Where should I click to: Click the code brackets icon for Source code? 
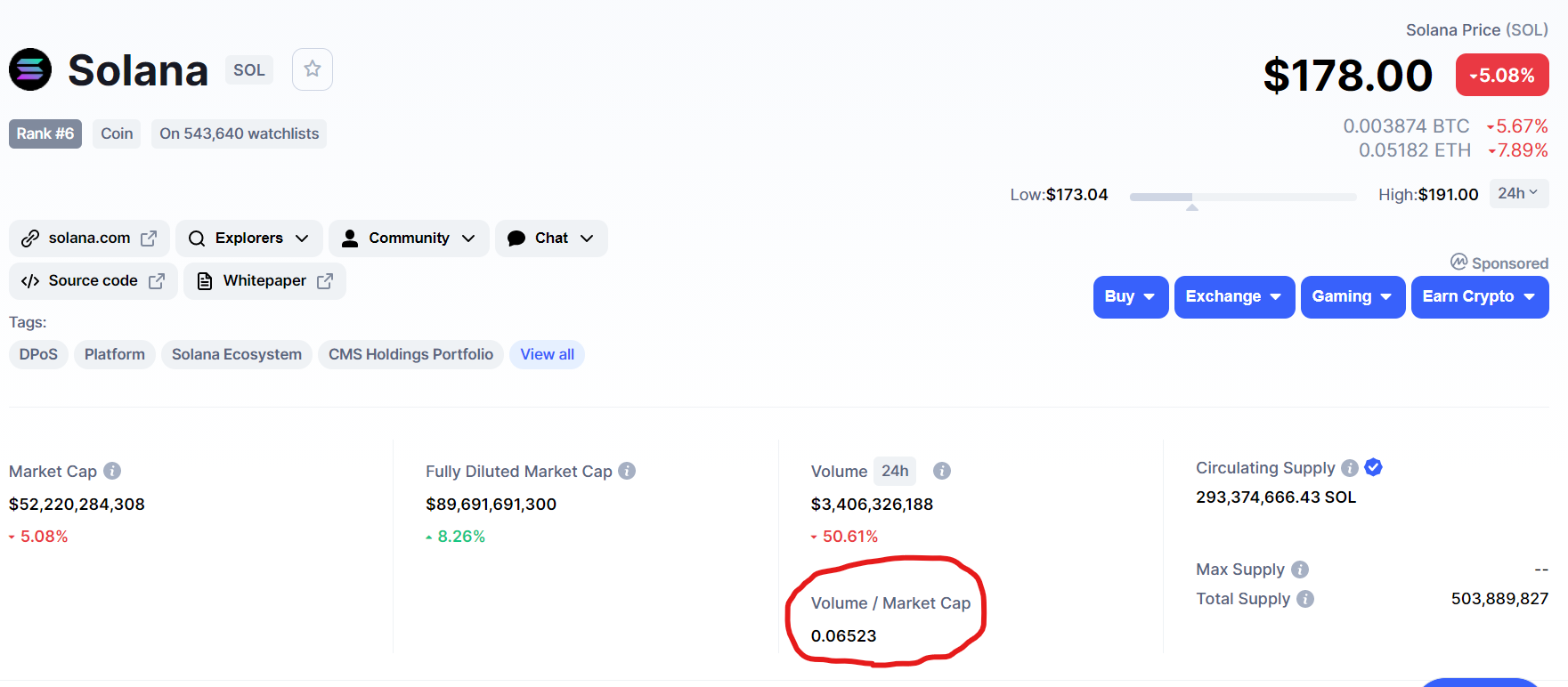30,281
